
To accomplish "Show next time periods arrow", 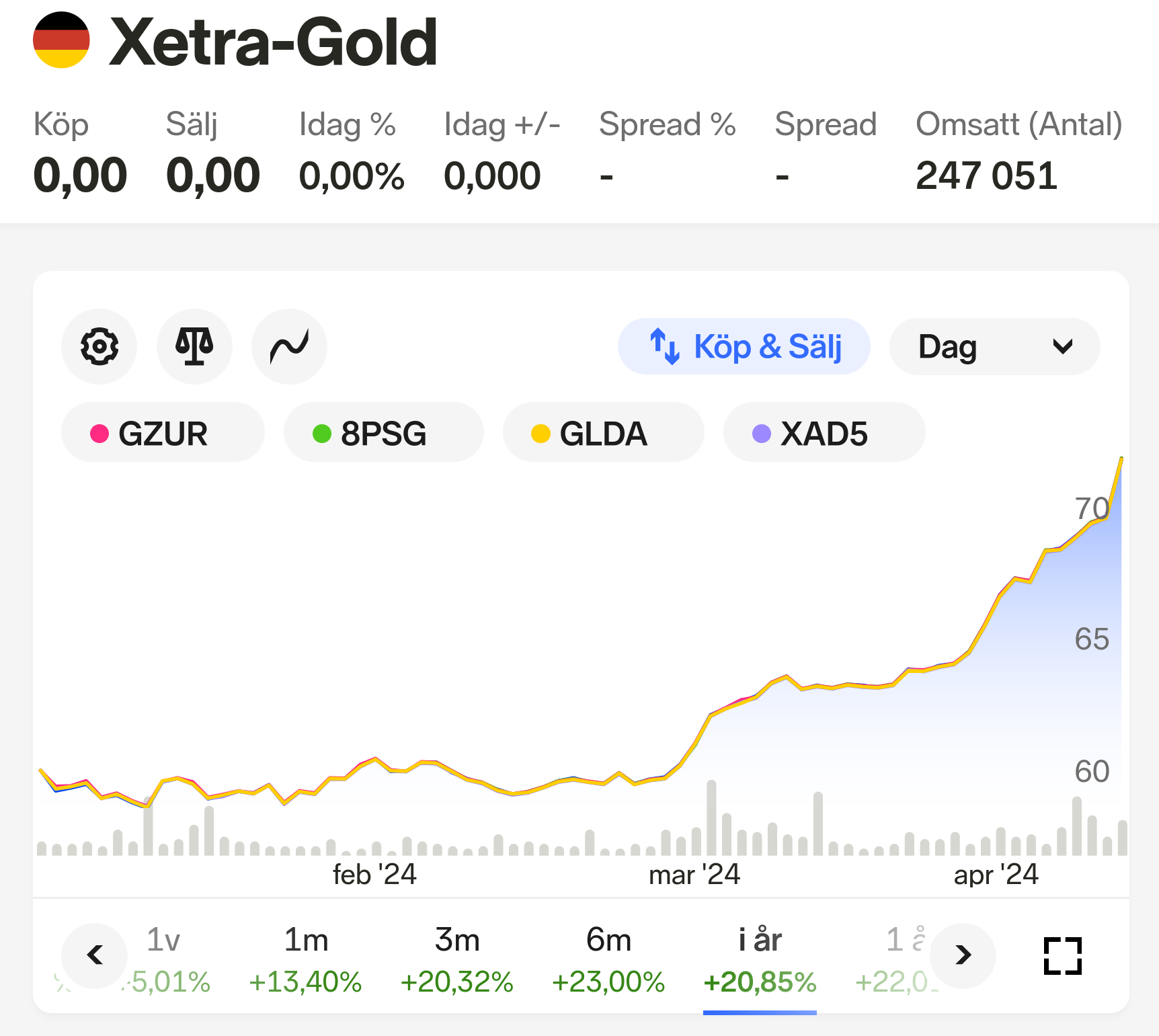I will pos(963,955).
